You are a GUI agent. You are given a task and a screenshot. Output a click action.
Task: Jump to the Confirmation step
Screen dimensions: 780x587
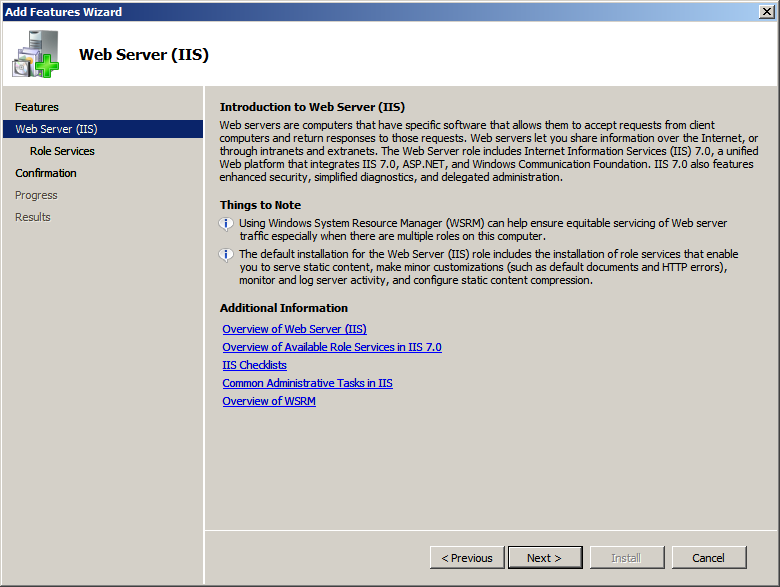(46, 173)
